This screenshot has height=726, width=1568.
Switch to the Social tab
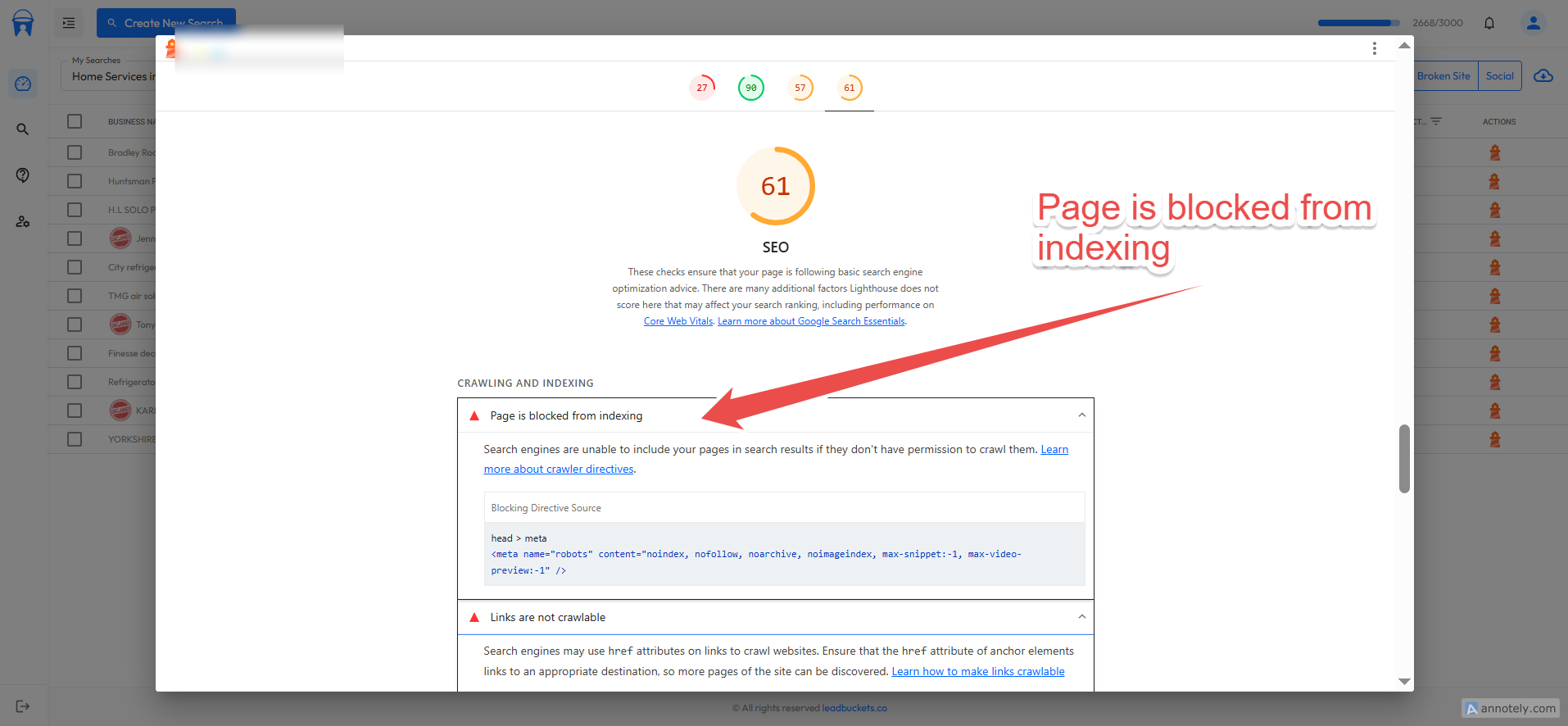coord(1500,76)
